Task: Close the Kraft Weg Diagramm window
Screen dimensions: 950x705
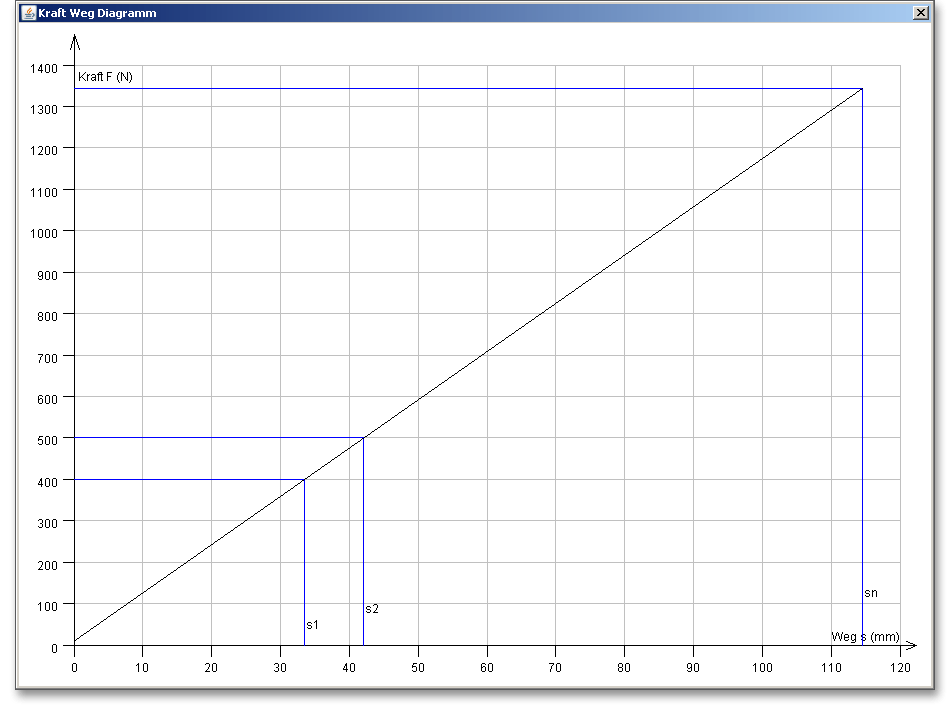Action: [920, 13]
